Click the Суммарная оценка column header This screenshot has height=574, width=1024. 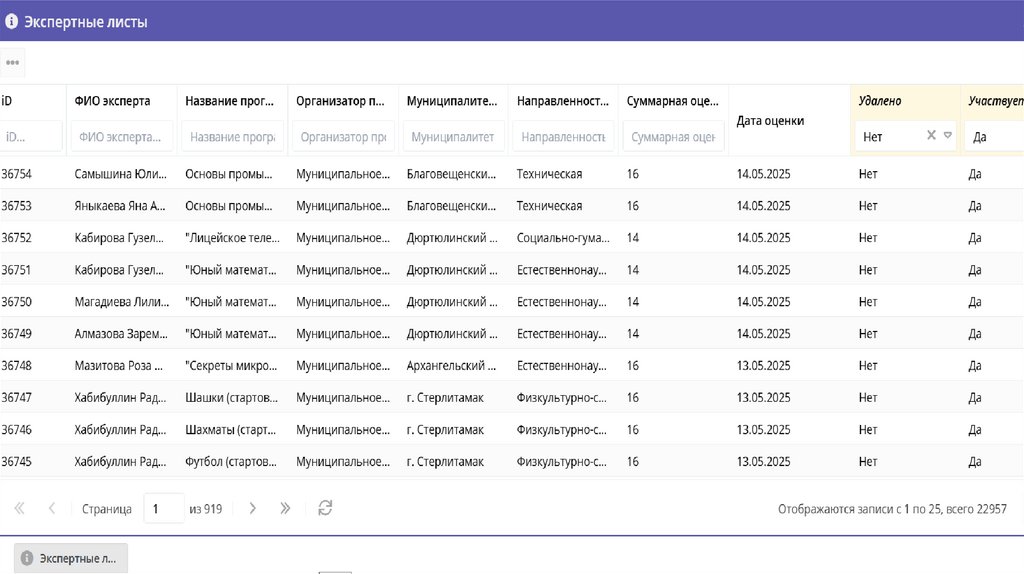(672, 101)
